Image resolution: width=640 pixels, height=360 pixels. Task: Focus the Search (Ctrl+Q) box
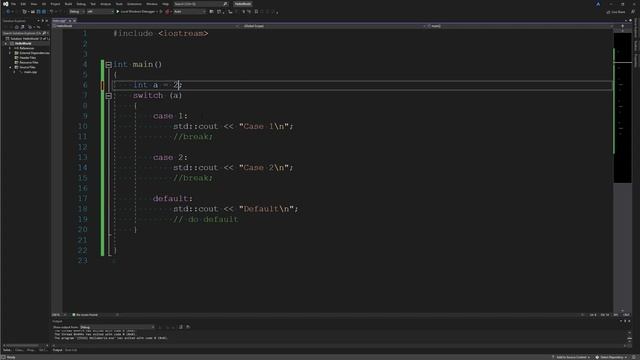click(x=200, y=4)
